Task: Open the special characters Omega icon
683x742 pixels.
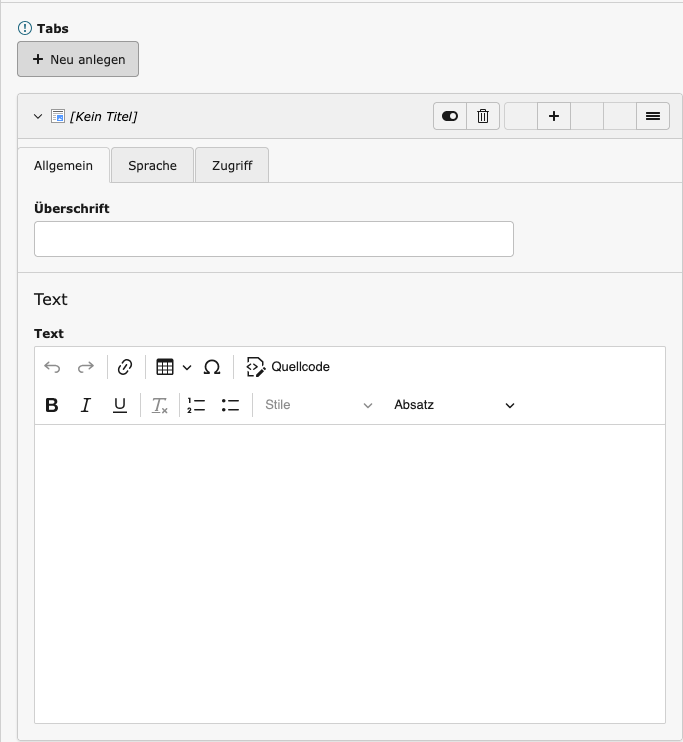Action: click(212, 367)
